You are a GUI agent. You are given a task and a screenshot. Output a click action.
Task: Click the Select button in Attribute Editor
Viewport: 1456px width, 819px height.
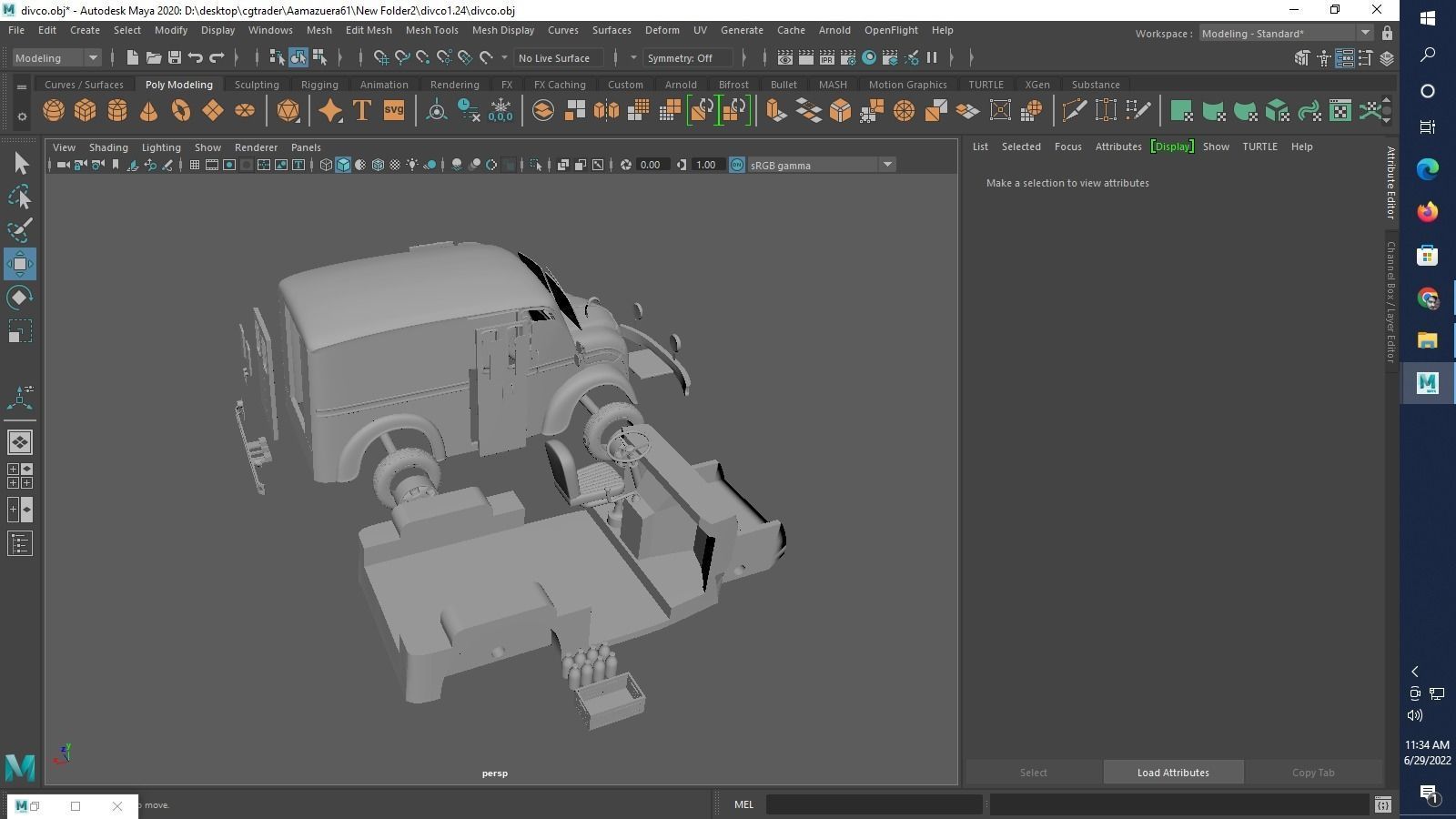click(1033, 773)
